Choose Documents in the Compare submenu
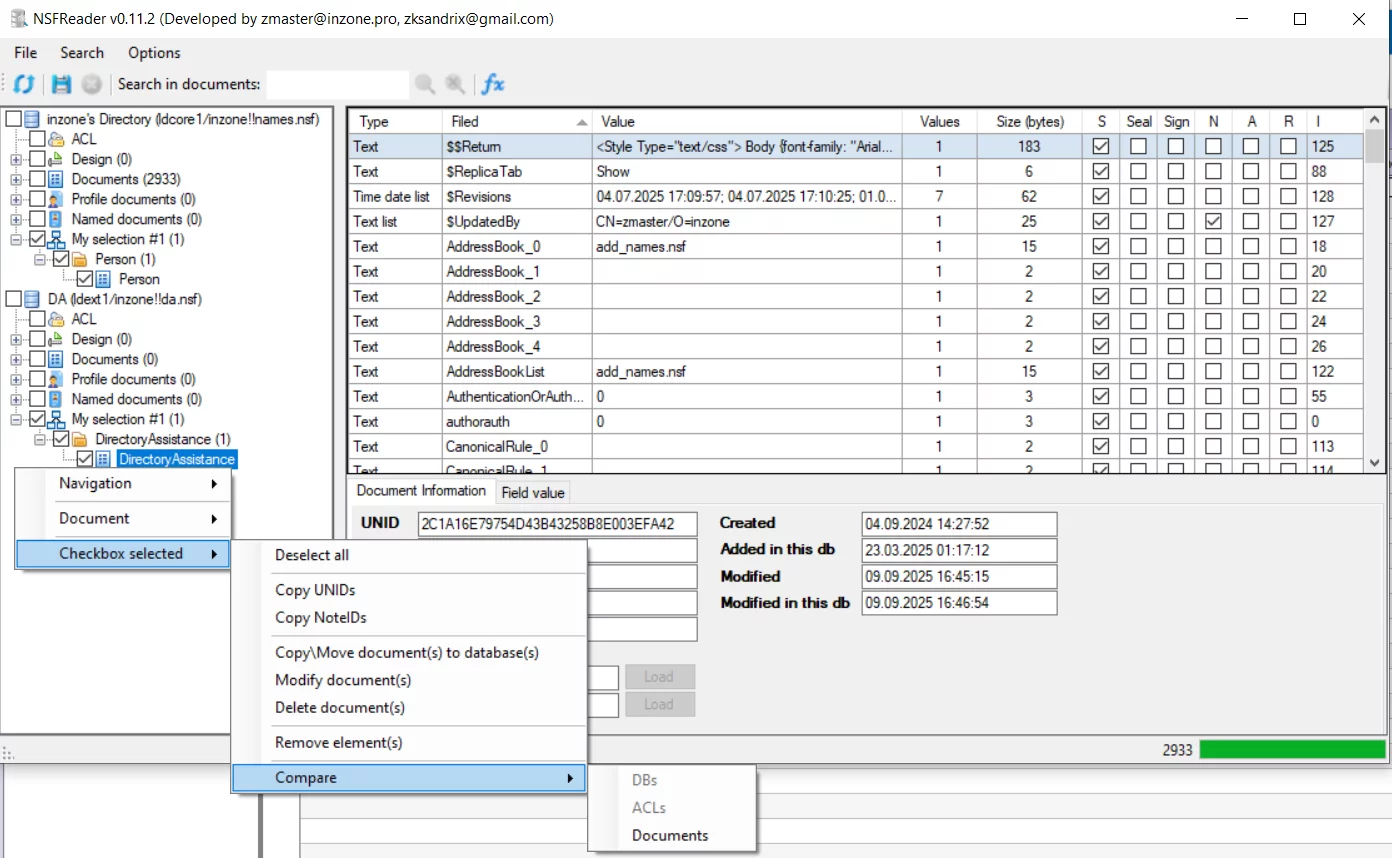Screen dimensions: 1392x858 pos(670,835)
